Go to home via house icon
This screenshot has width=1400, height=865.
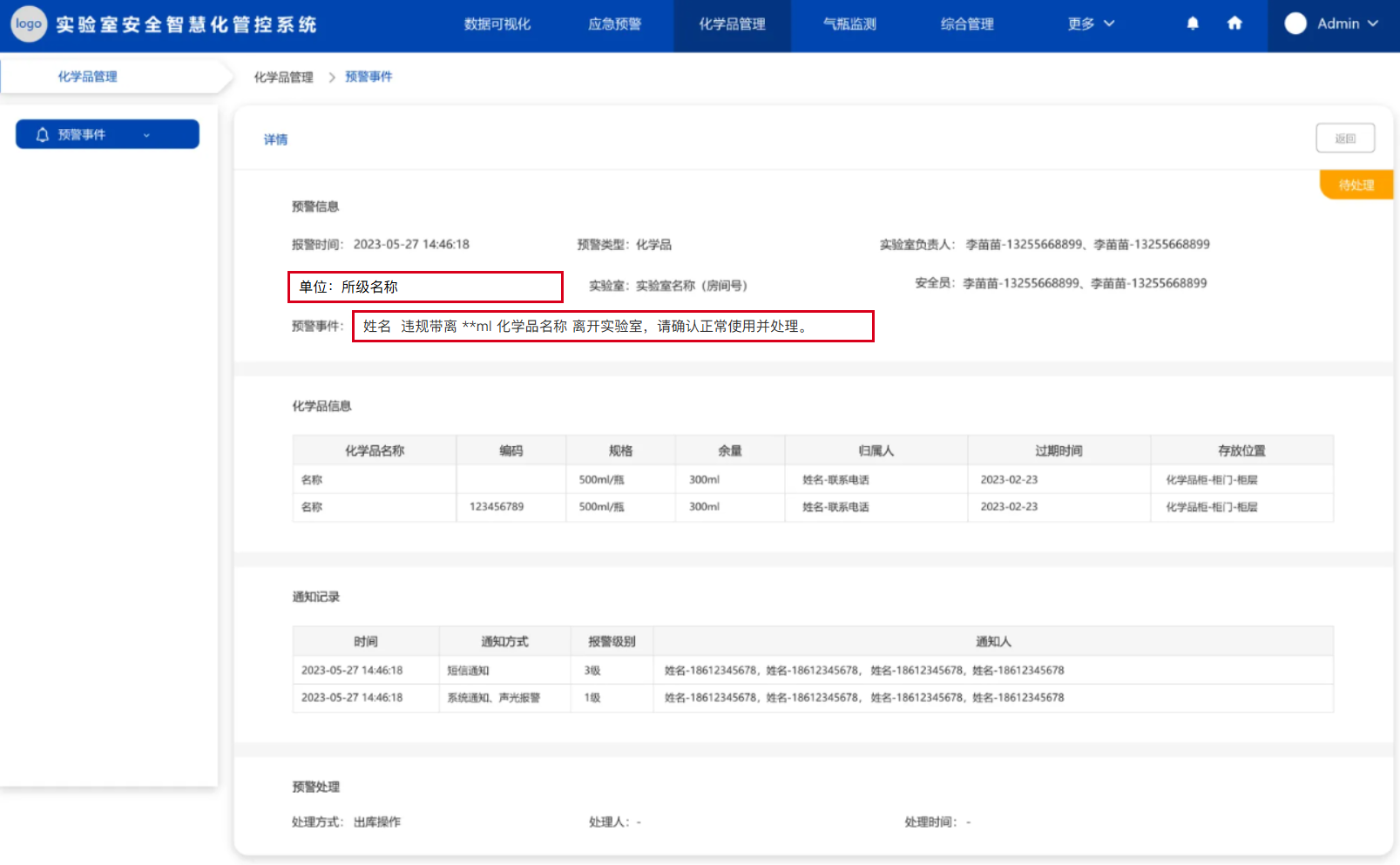[1234, 24]
